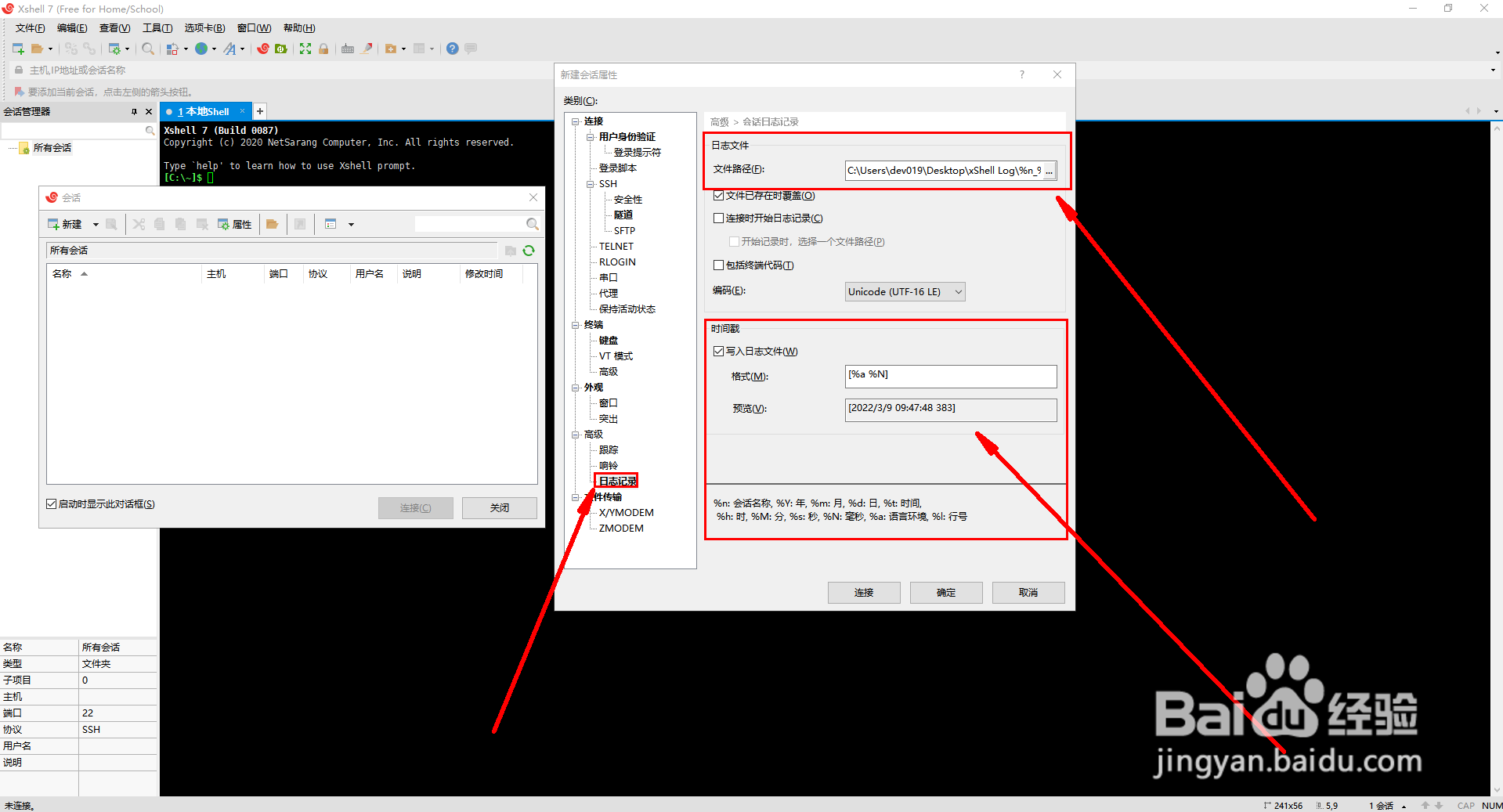Click 关闭 in the Sessions dialog
The width and height of the screenshot is (1503, 812).
pyautogui.click(x=499, y=508)
